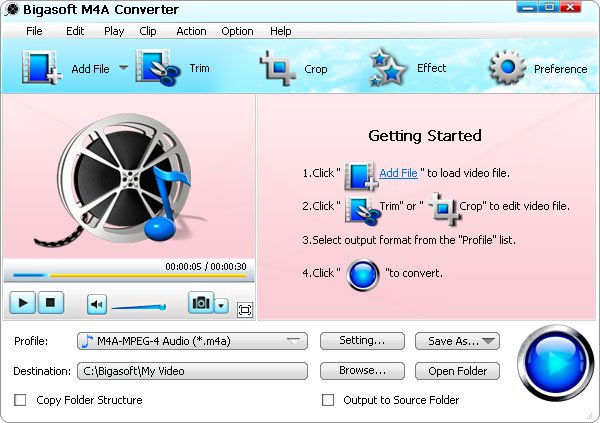
Task: Open the Crop tool
Action: pyautogui.click(x=277, y=68)
